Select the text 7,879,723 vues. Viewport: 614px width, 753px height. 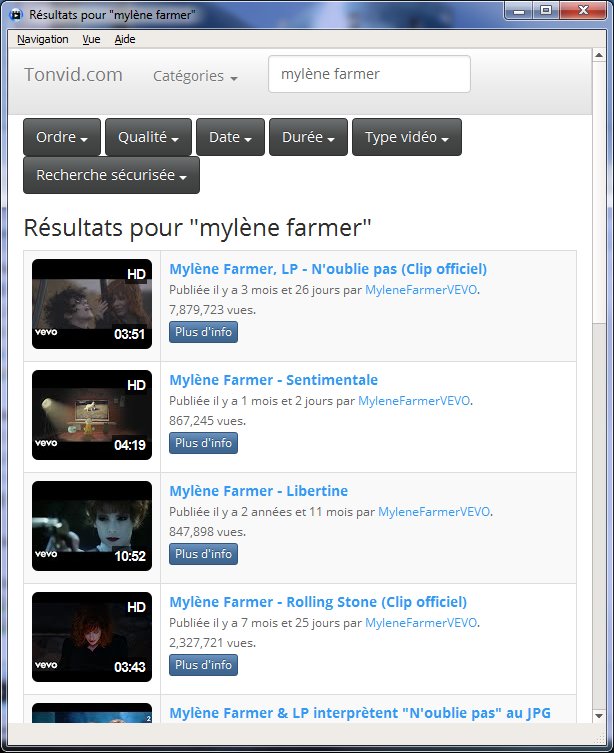click(212, 310)
